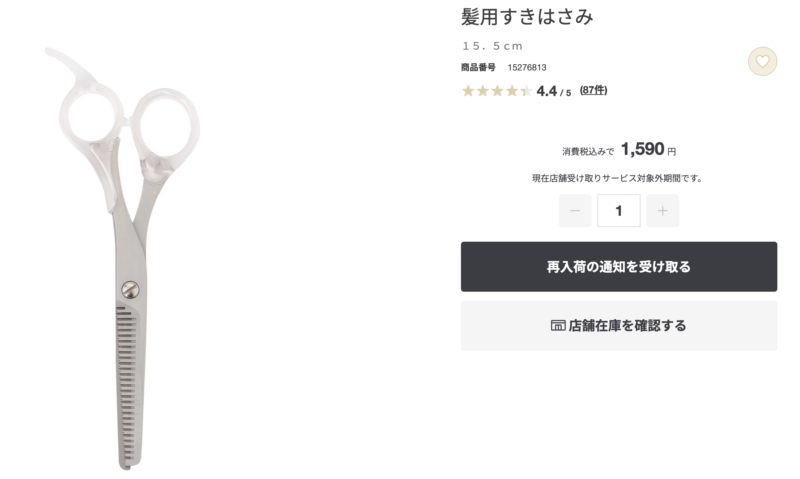The width and height of the screenshot is (800, 479).
Task: Click the 商品番号 label
Action: [x=478, y=67]
